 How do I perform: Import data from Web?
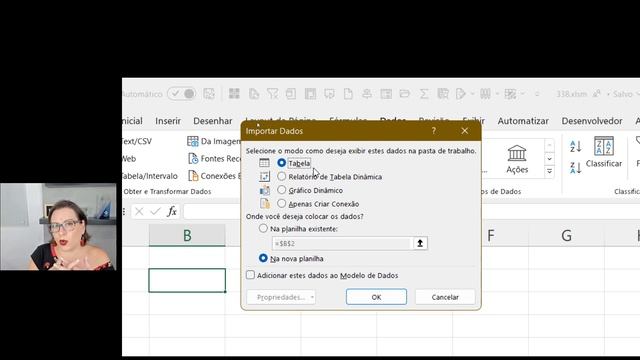(129, 159)
